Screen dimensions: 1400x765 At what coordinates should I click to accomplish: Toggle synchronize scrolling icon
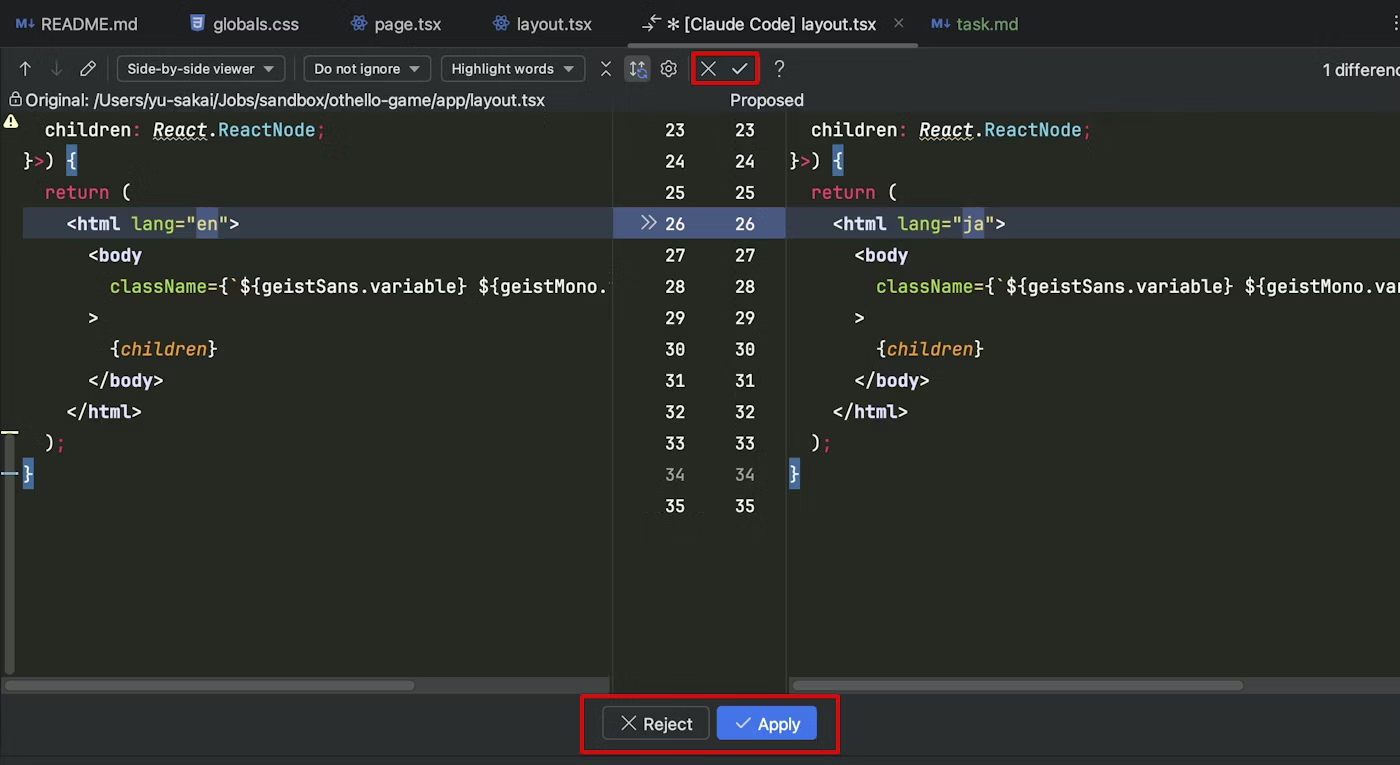coord(637,69)
